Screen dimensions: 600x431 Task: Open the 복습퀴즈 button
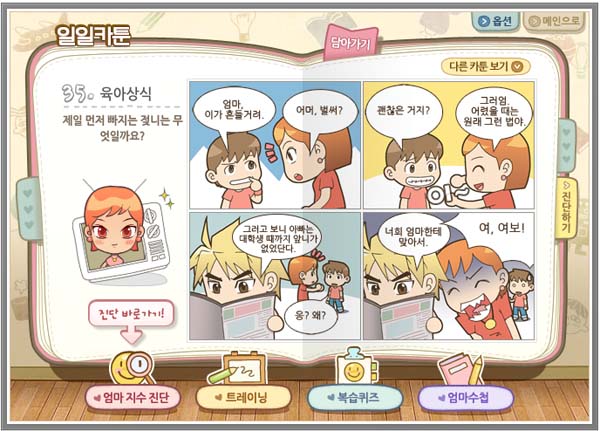point(355,397)
